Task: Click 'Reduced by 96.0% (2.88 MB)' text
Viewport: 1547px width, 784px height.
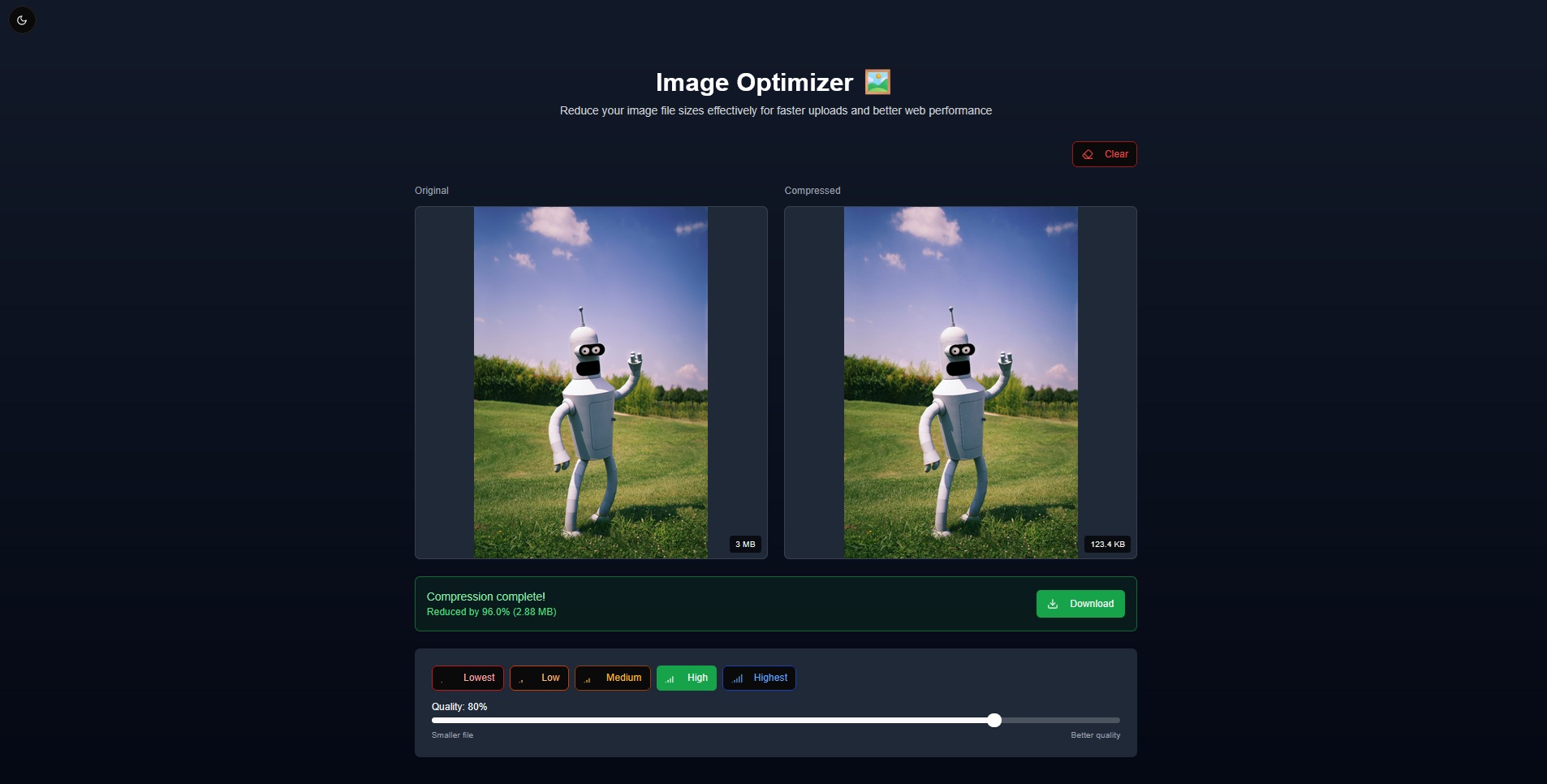Action: click(492, 612)
